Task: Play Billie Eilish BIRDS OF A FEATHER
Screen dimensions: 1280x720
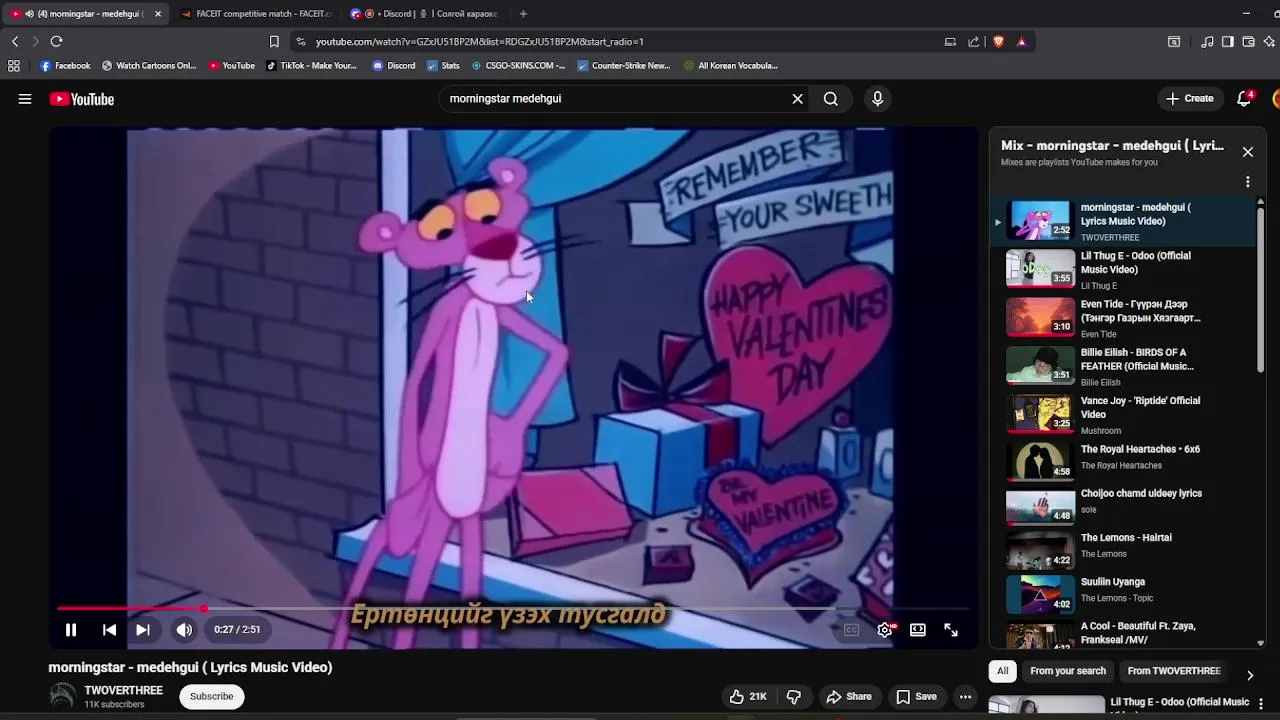Action: [1124, 366]
